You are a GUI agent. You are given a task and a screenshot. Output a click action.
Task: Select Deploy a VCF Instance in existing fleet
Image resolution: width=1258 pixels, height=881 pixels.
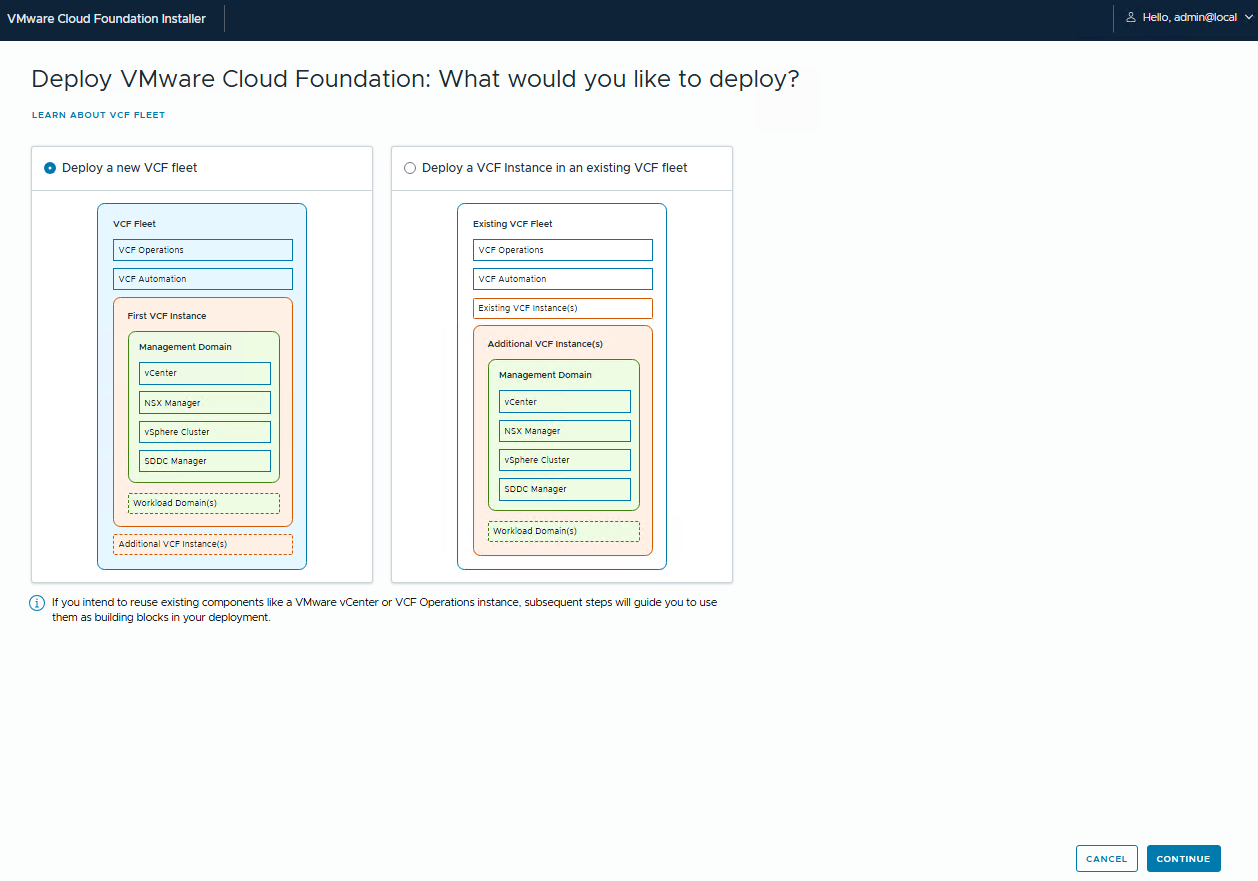click(x=410, y=168)
